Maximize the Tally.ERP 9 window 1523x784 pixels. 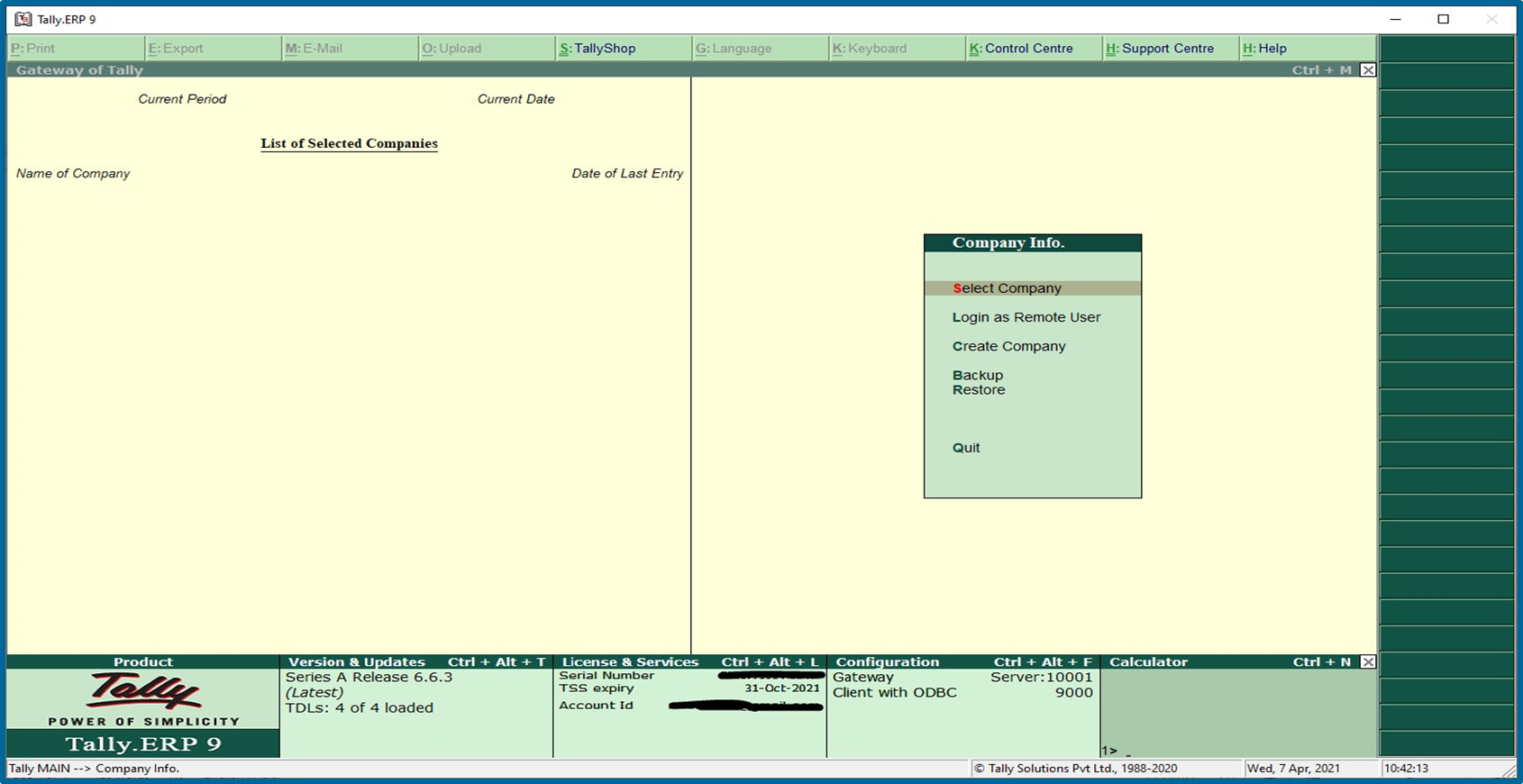[1444, 19]
